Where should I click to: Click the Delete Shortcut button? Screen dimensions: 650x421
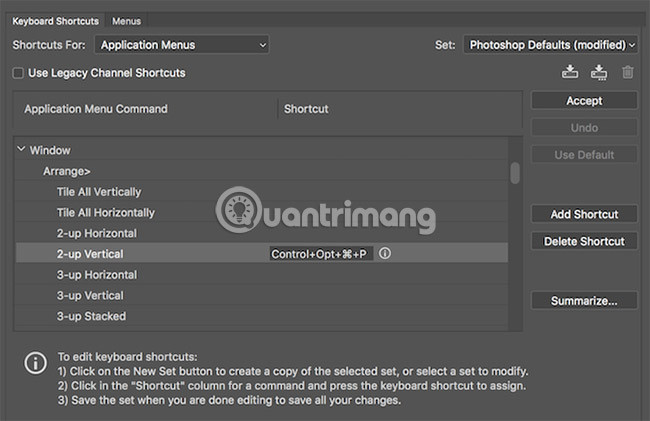(x=584, y=241)
